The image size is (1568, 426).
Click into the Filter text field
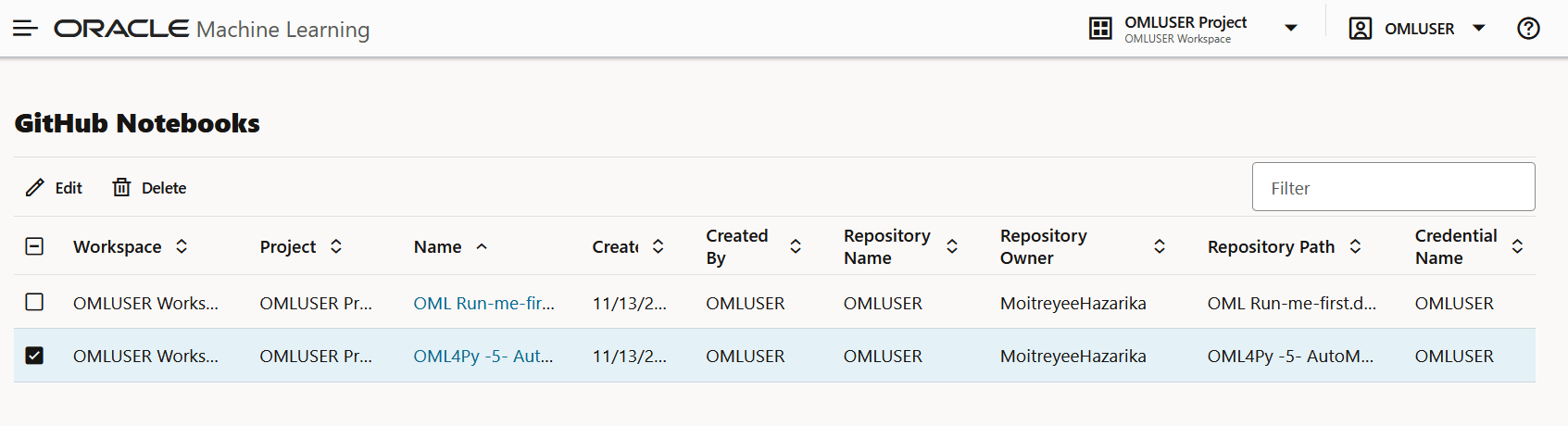click(1393, 188)
